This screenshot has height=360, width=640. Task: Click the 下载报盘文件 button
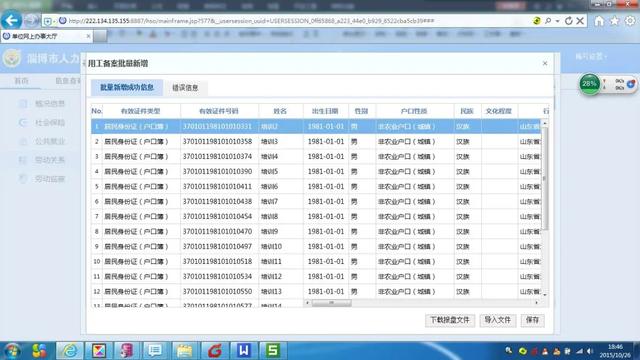tap(450, 320)
